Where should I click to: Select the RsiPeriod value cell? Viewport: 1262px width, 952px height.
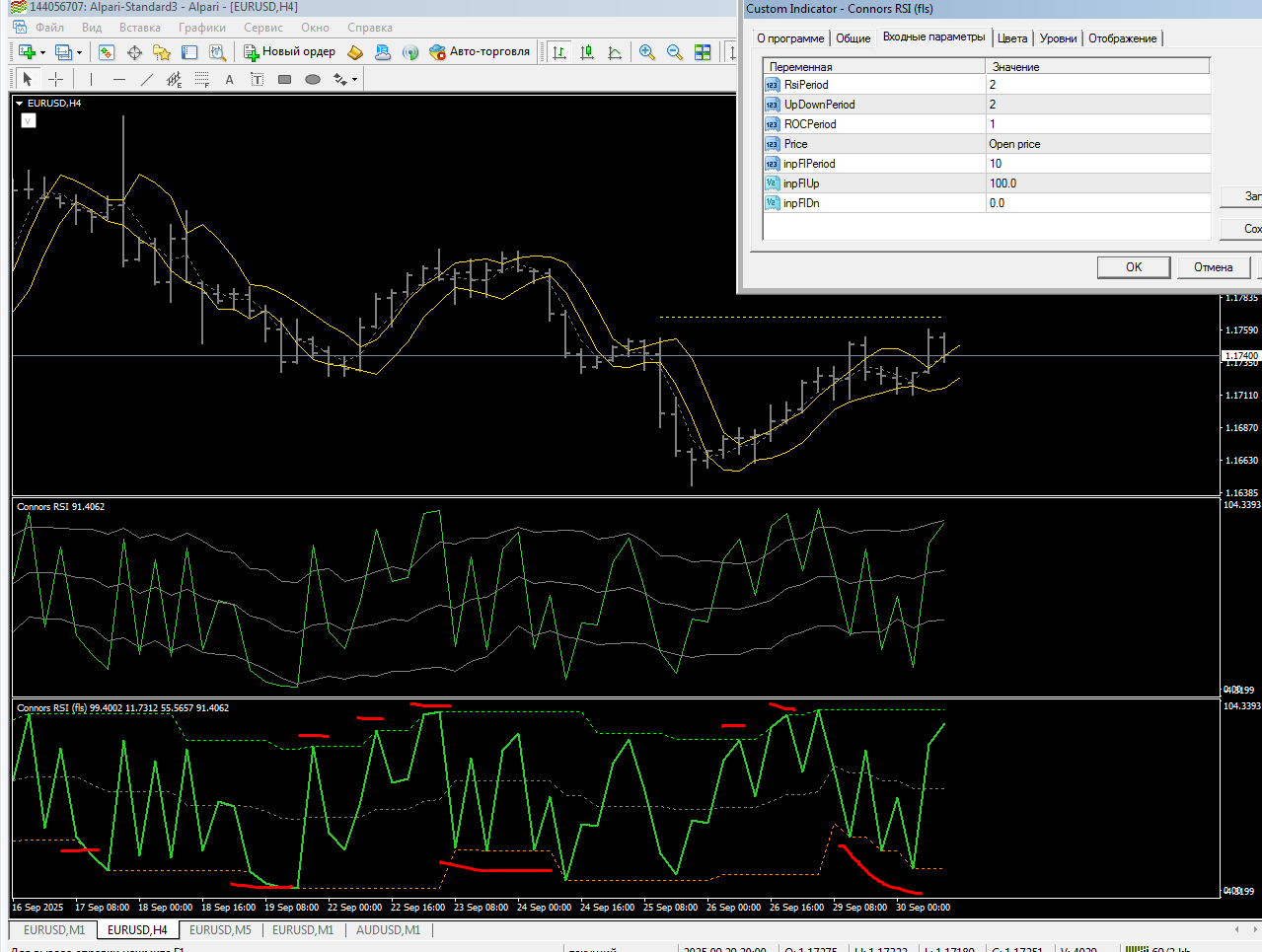[x=1097, y=85]
